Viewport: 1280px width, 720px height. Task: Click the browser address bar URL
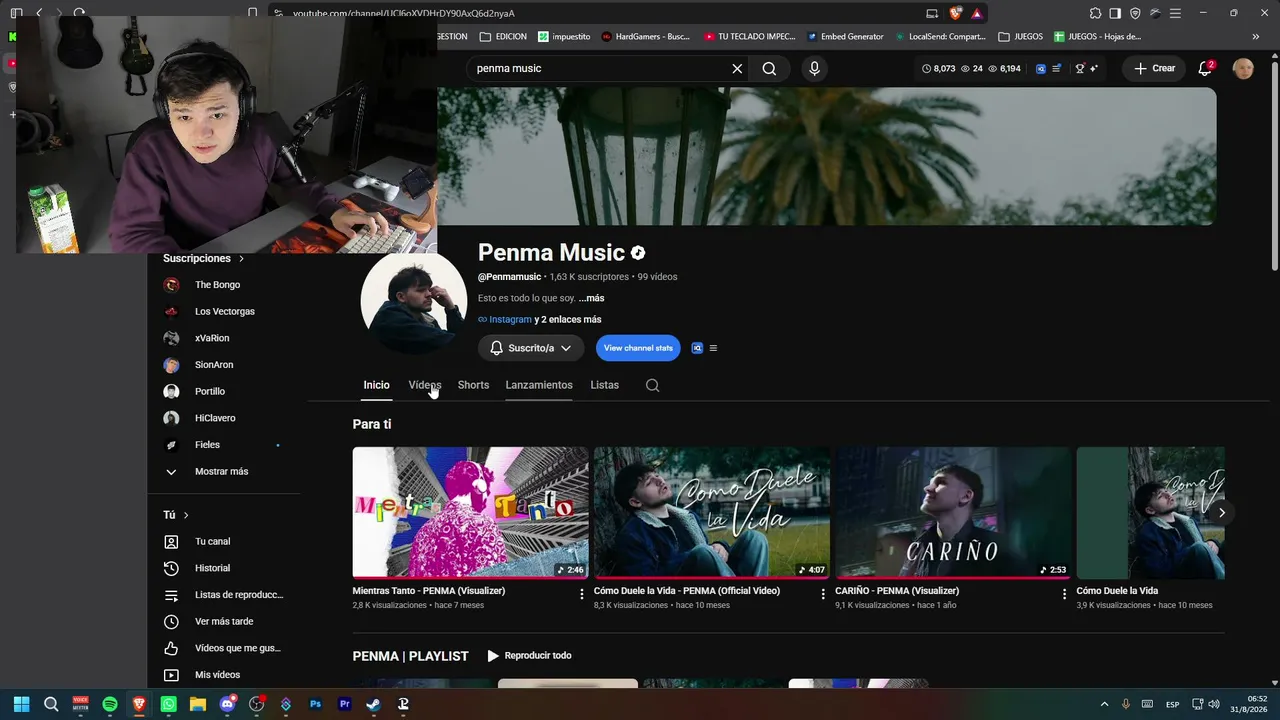[404, 13]
